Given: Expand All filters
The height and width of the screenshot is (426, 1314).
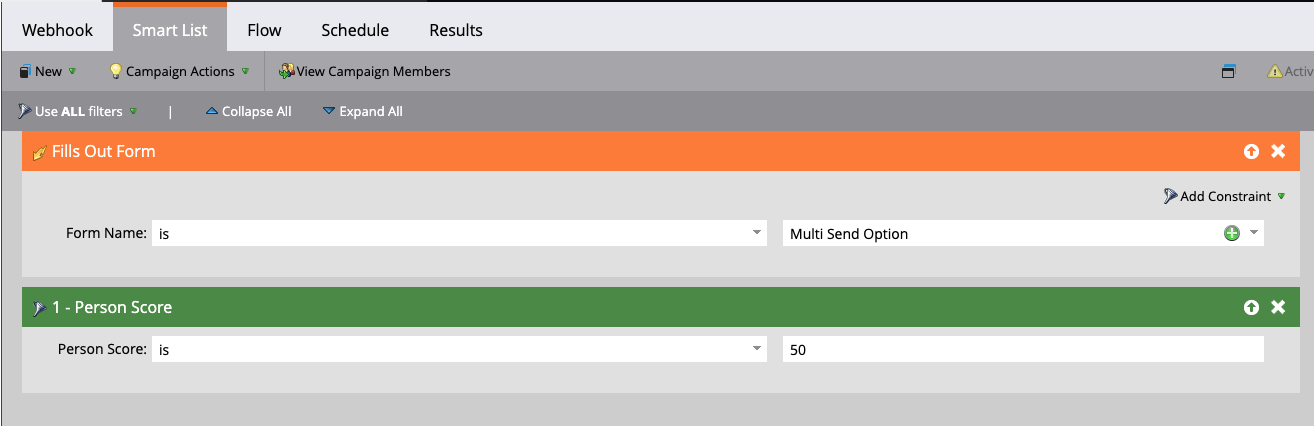Looking at the screenshot, I should click(362, 111).
